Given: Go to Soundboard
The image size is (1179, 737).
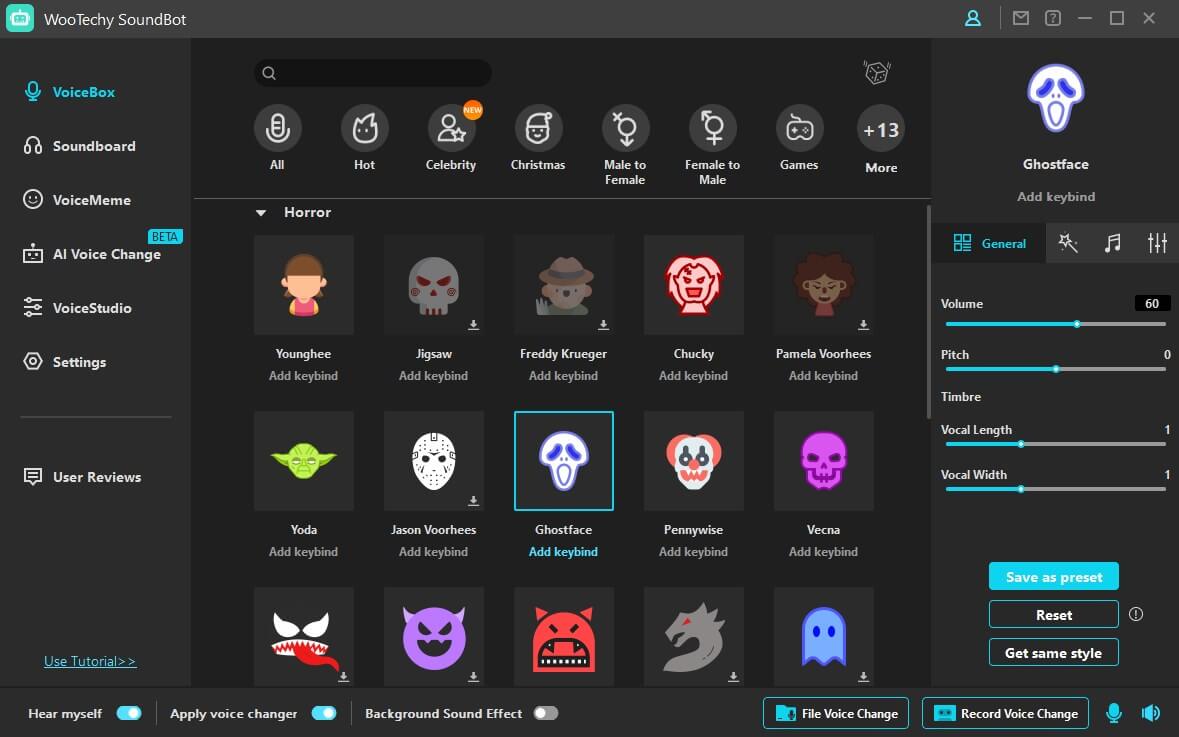Looking at the screenshot, I should pyautogui.click(x=80, y=146).
